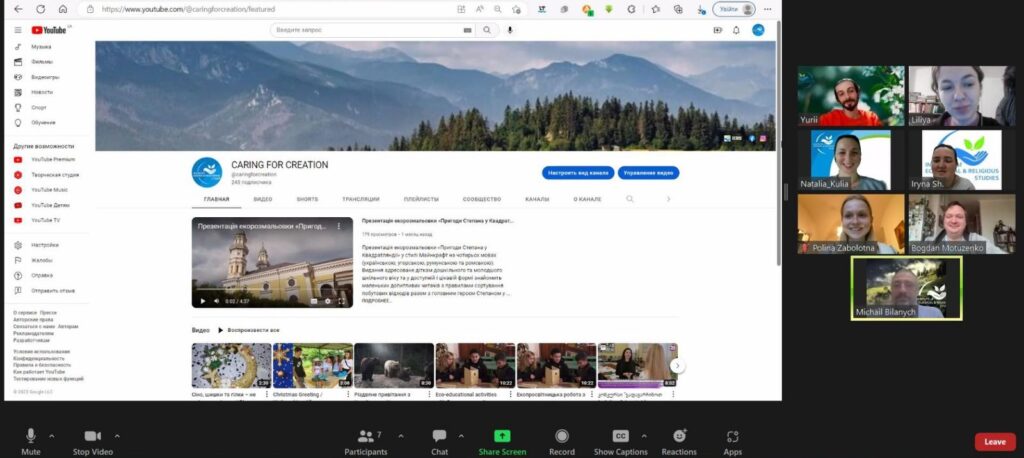Screen dimensions: 1024x458
Task: Stop Video in Zoom toolbar
Action: [x=93, y=442]
